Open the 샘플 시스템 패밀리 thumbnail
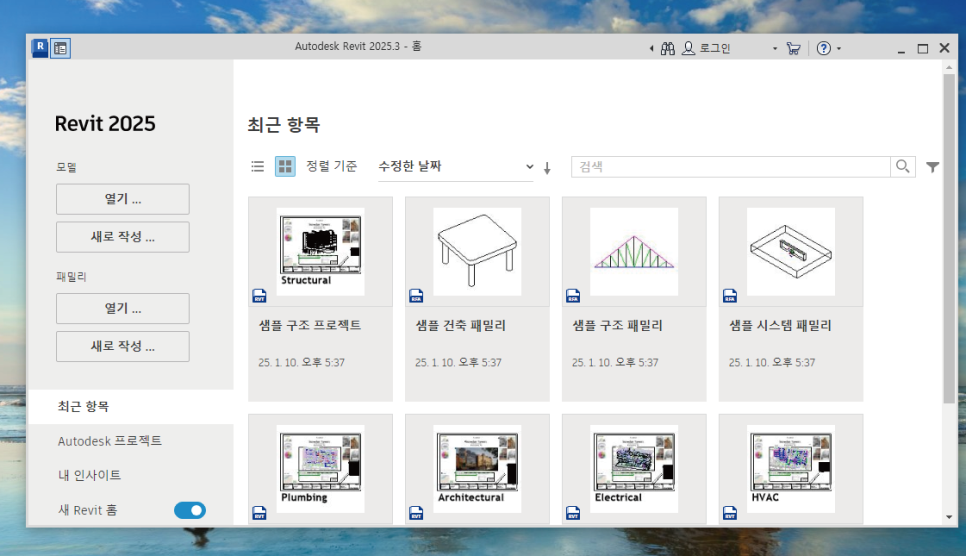 790,251
